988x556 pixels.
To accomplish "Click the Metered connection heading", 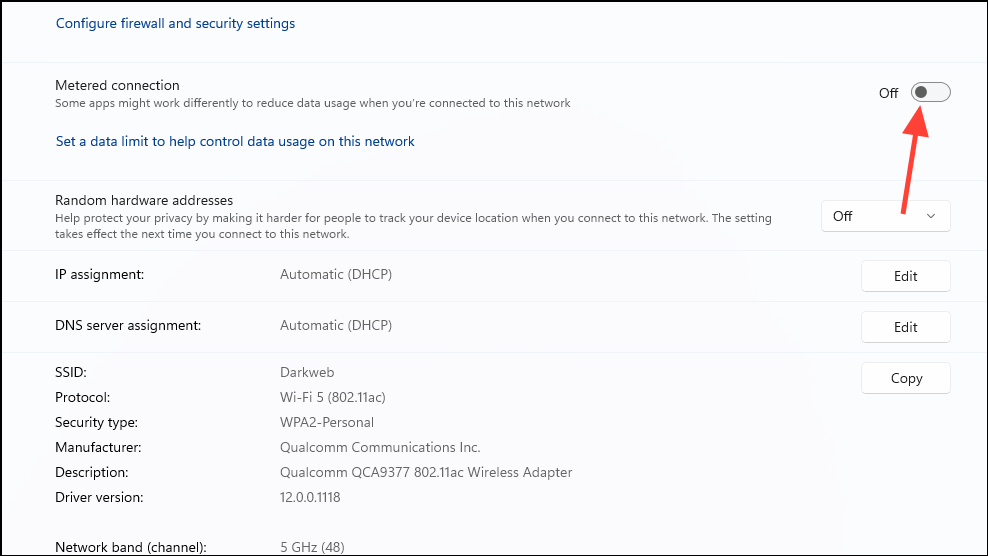I will point(117,85).
